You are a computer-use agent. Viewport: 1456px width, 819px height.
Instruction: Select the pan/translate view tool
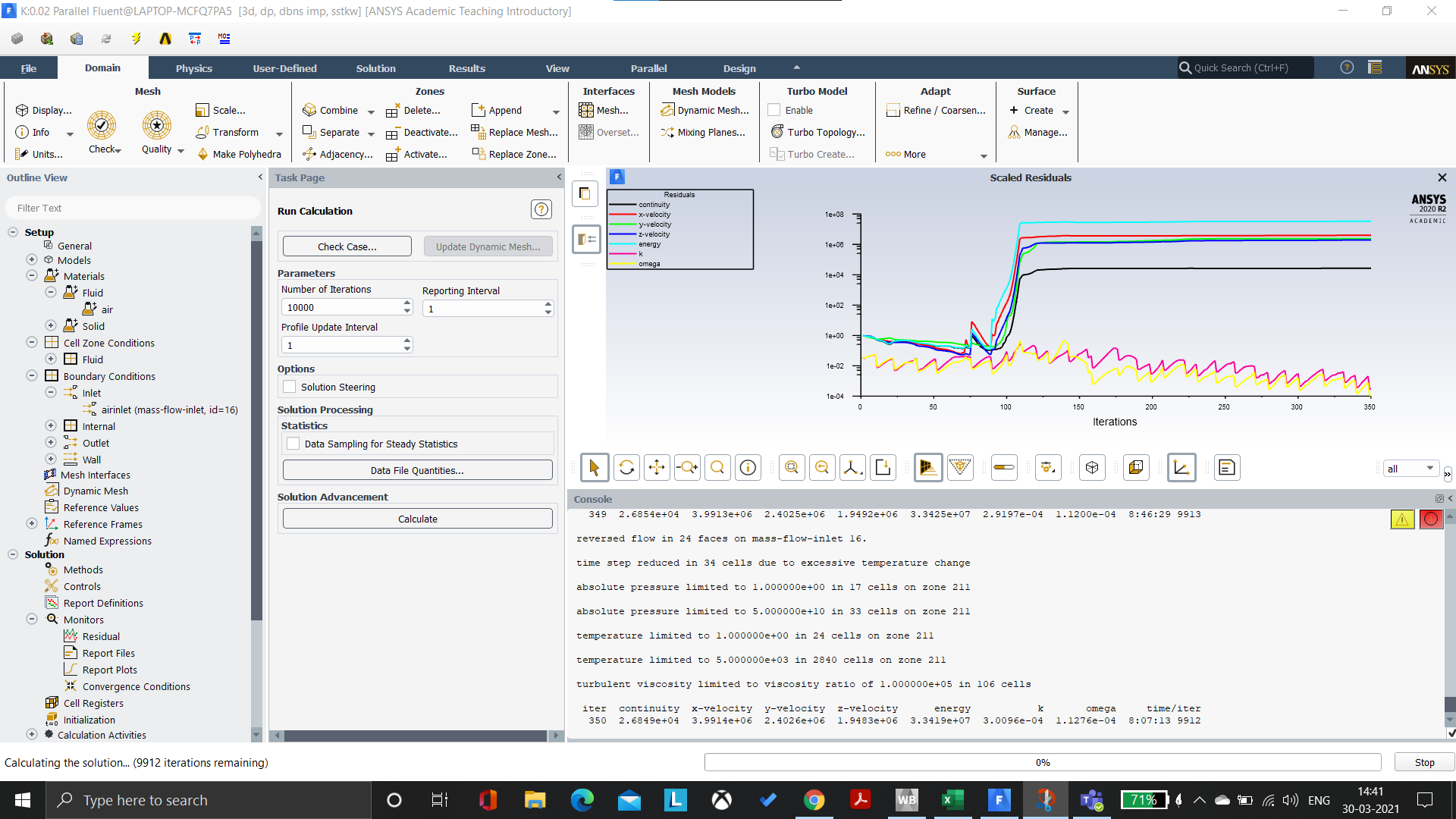click(657, 468)
